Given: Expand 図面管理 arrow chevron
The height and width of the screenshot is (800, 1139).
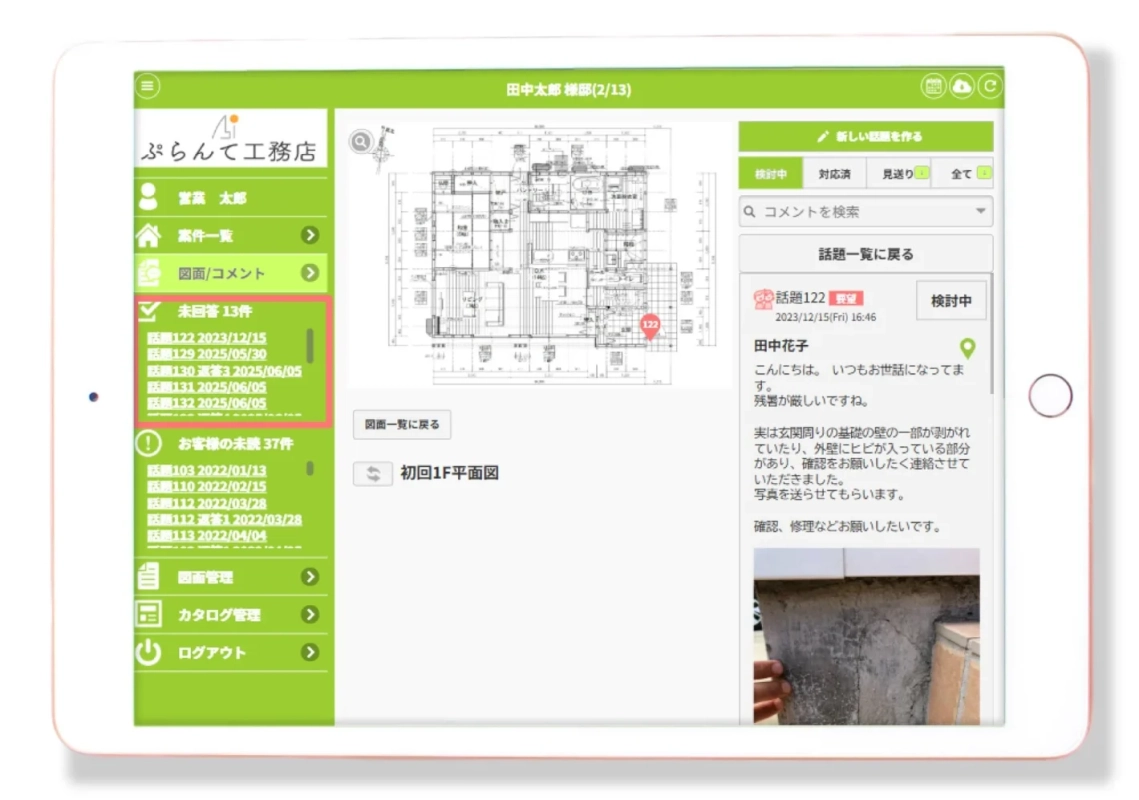Looking at the screenshot, I should pos(310,577).
